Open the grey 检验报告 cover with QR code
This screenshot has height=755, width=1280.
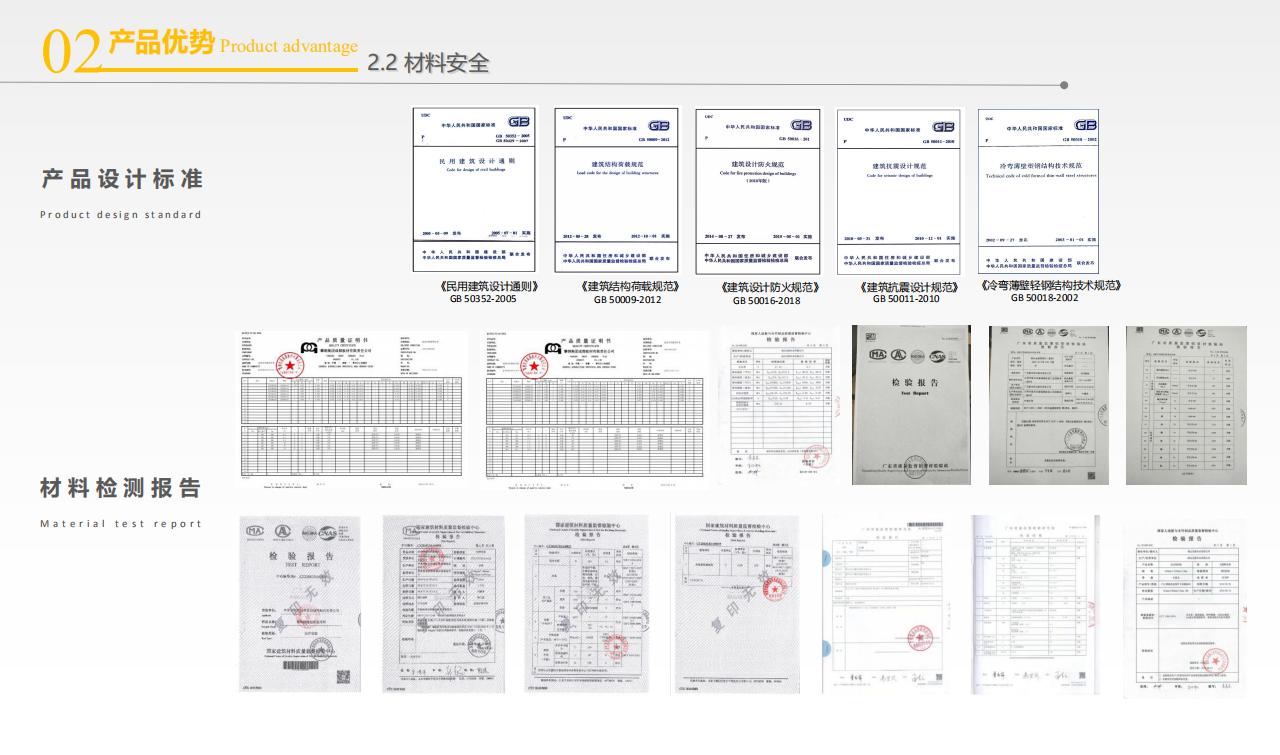[x=300, y=604]
